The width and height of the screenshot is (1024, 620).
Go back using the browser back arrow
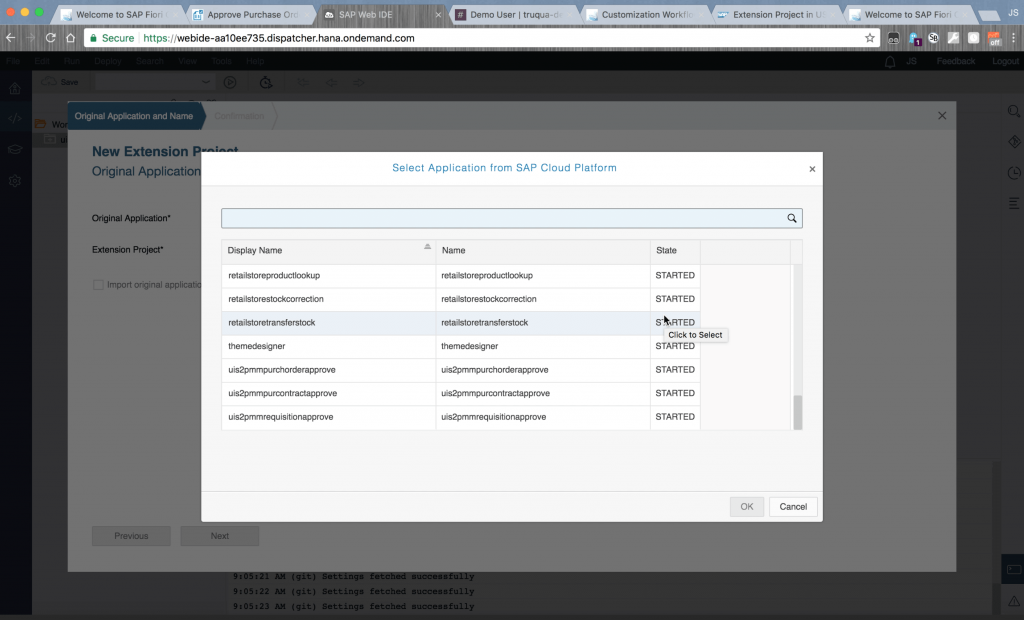tap(10, 38)
